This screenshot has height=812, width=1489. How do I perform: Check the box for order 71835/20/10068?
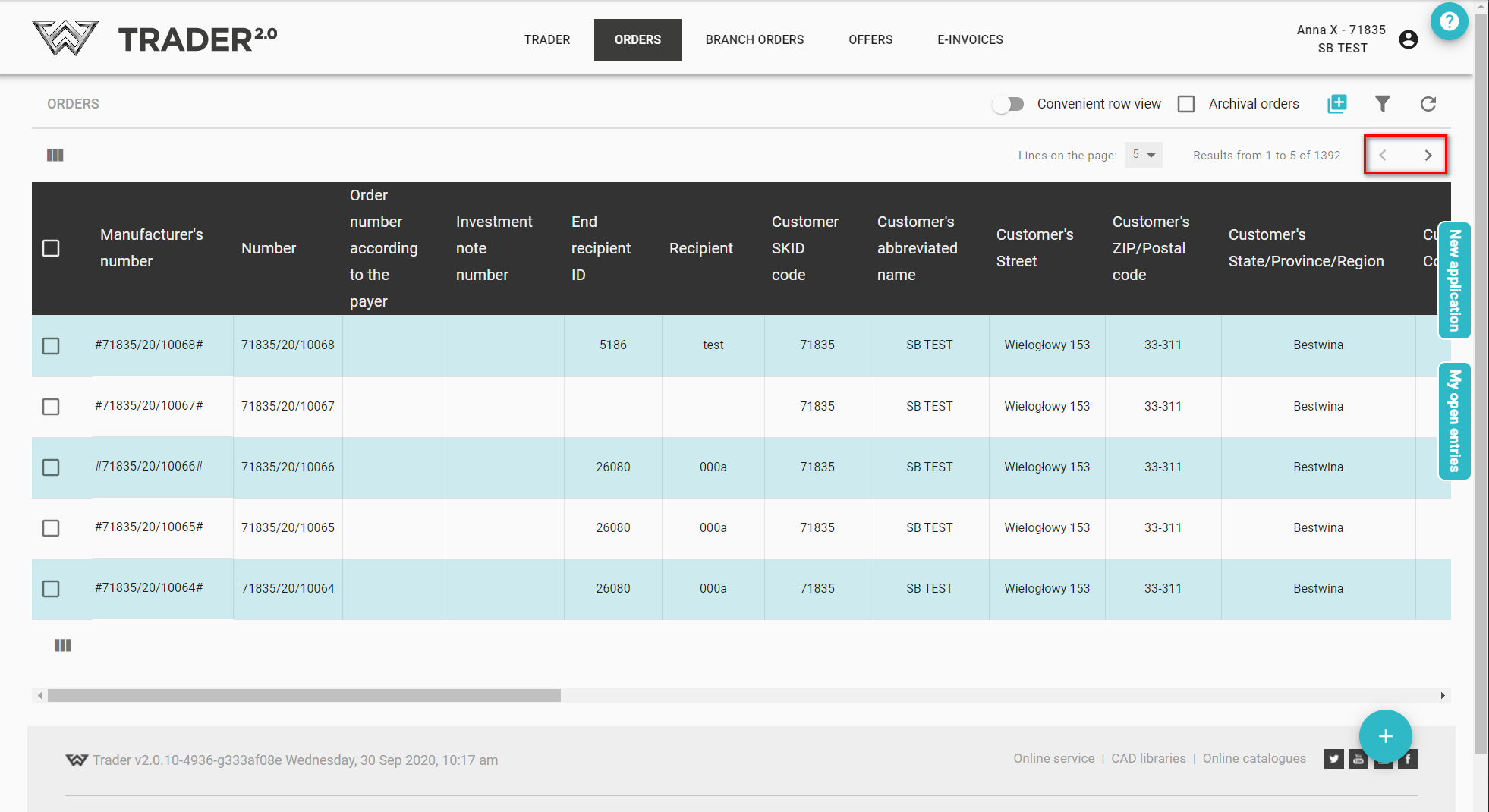[x=51, y=346]
